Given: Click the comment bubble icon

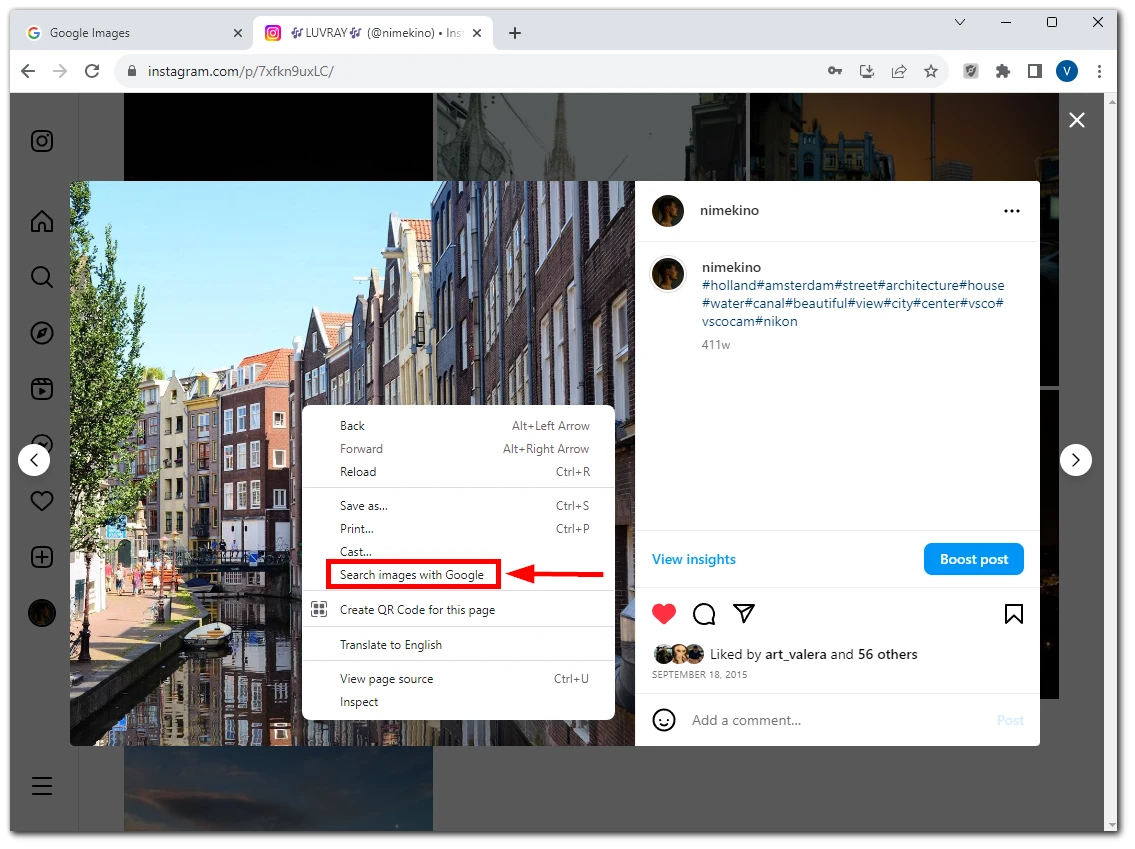Looking at the screenshot, I should pyautogui.click(x=704, y=614).
